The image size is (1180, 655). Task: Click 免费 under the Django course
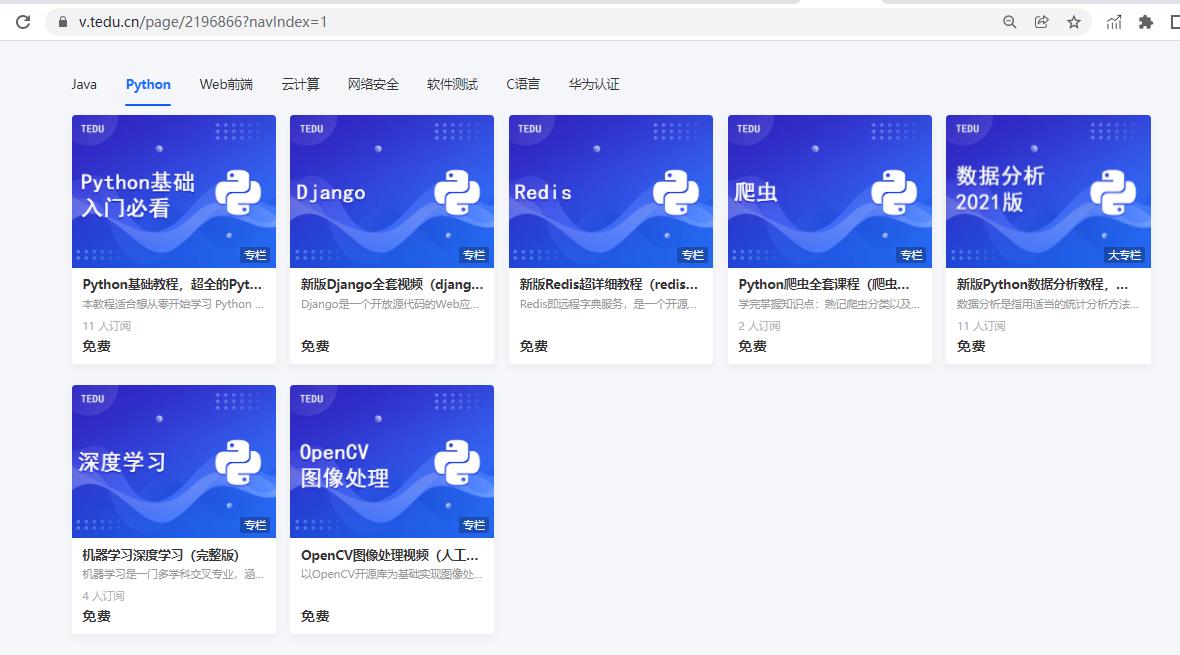[x=315, y=346]
